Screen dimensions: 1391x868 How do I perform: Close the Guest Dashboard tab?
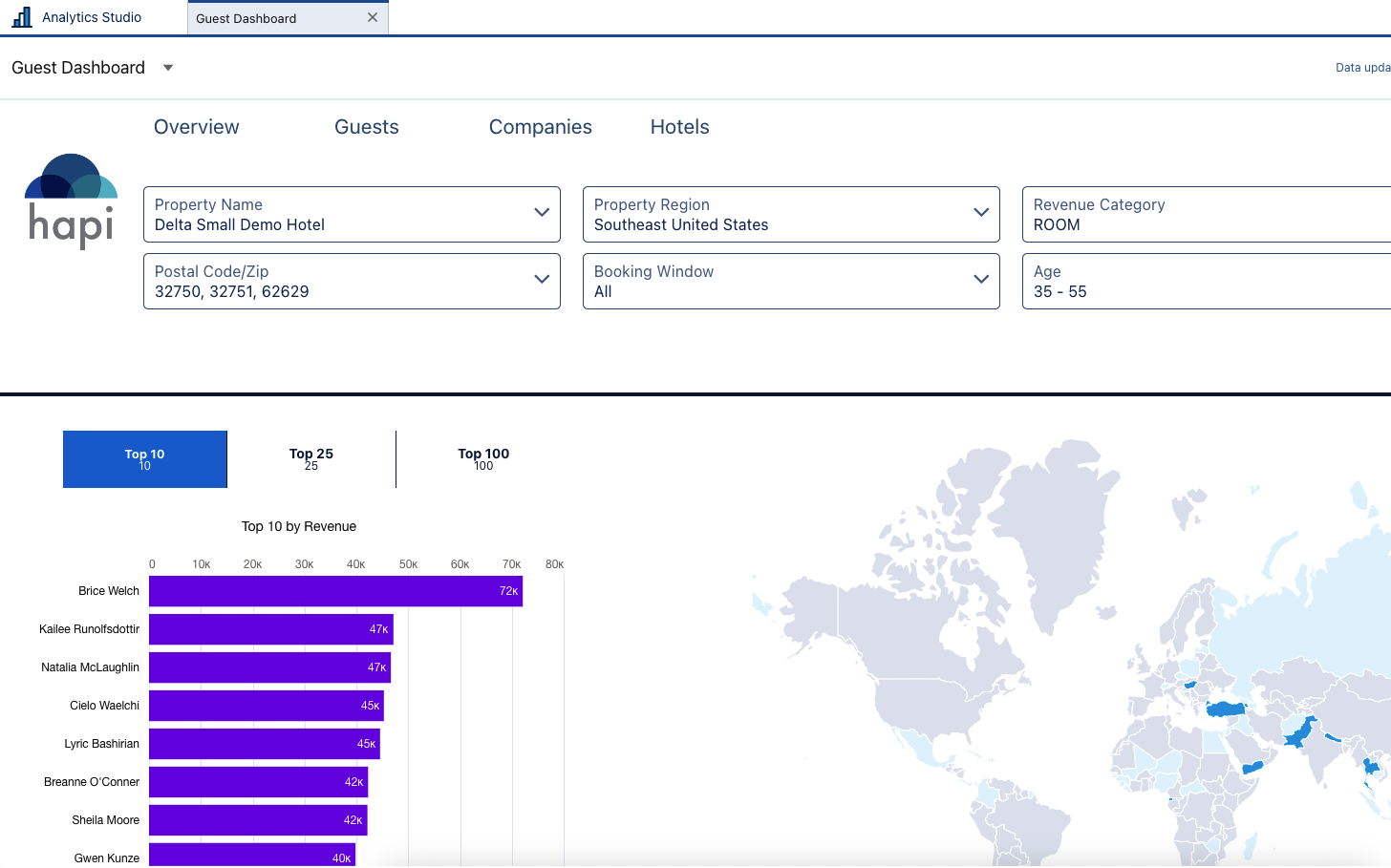[x=373, y=17]
